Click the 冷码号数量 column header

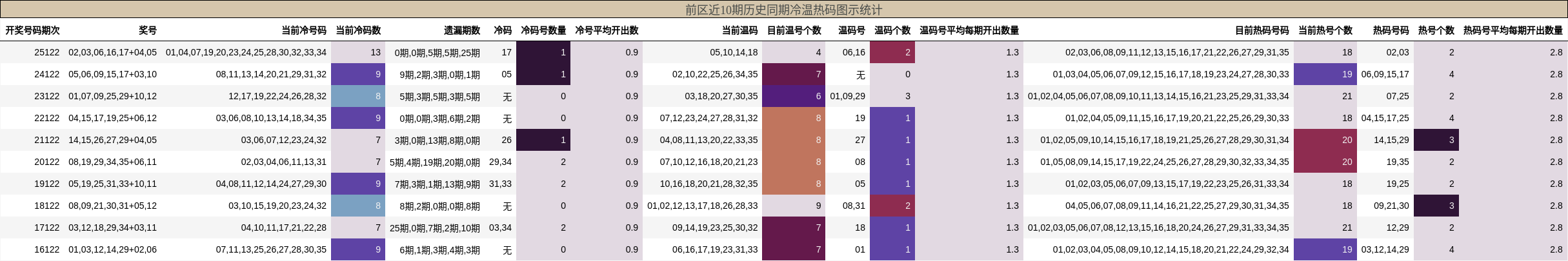tap(543, 30)
